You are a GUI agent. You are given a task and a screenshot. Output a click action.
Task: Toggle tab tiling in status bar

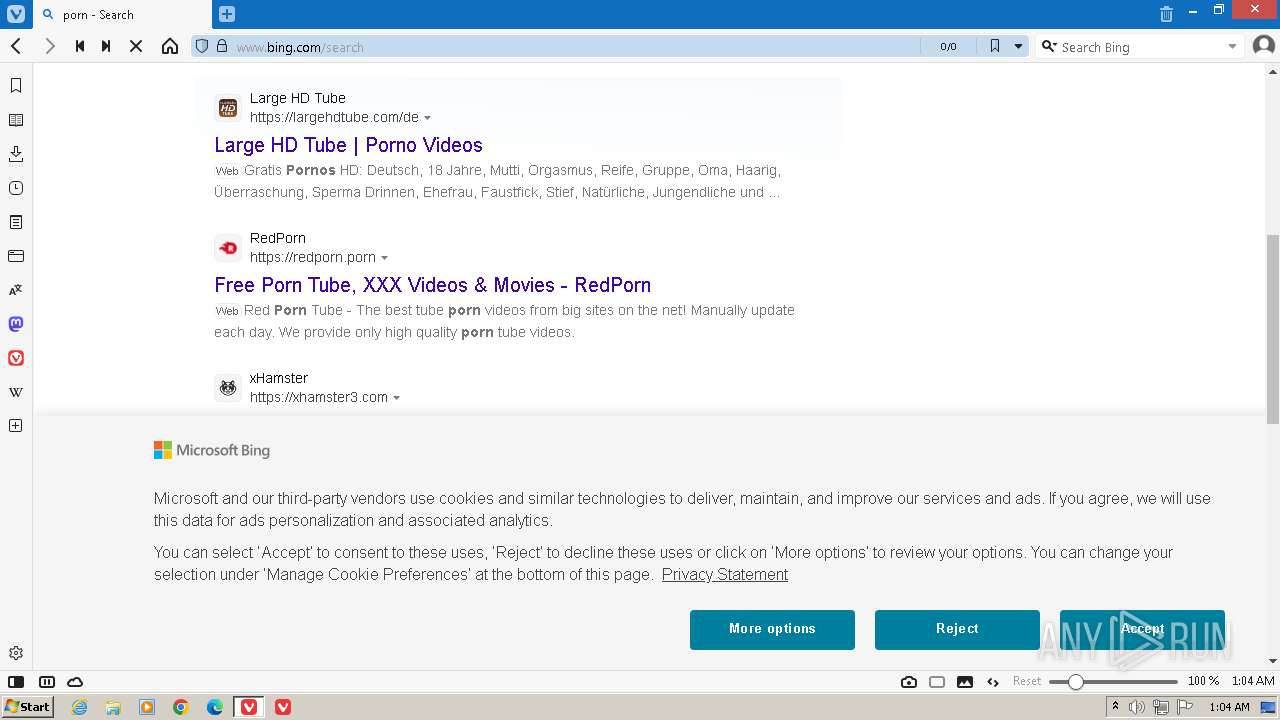tap(46, 682)
